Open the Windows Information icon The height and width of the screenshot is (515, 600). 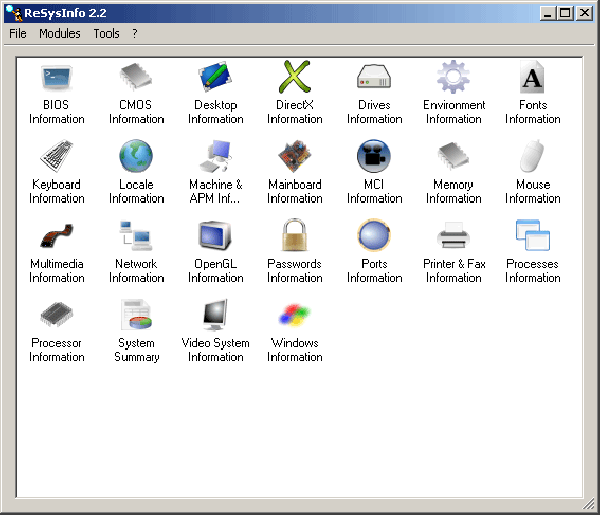click(x=295, y=316)
